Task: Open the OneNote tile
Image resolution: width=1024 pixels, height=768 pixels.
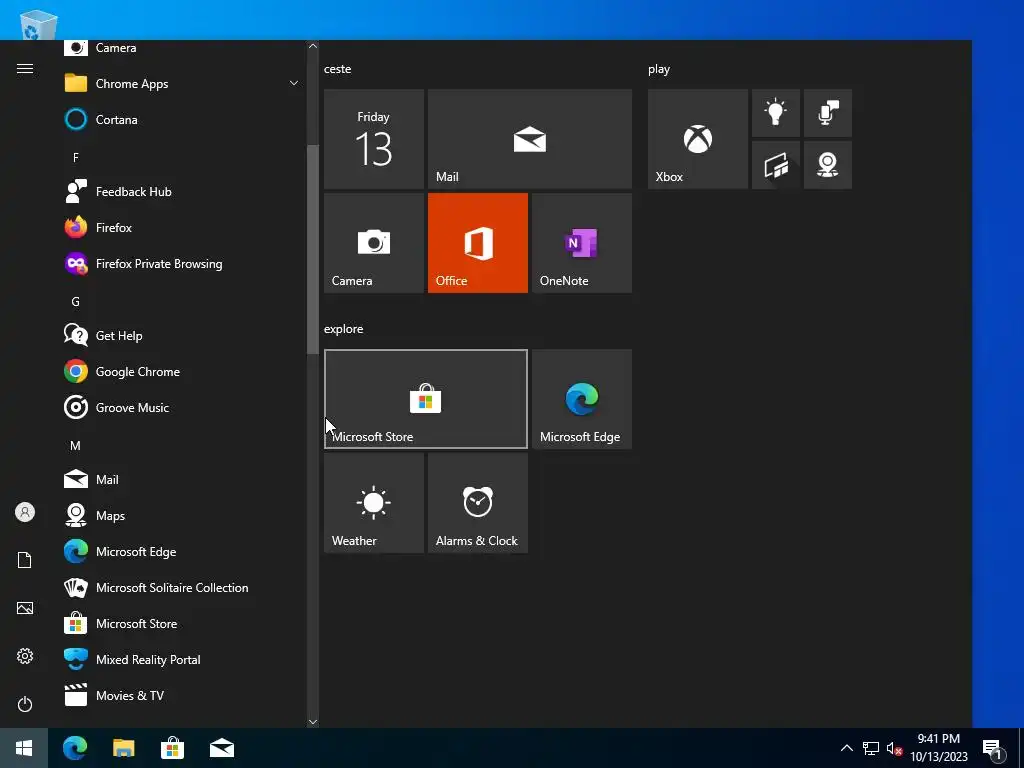Action: 582,243
